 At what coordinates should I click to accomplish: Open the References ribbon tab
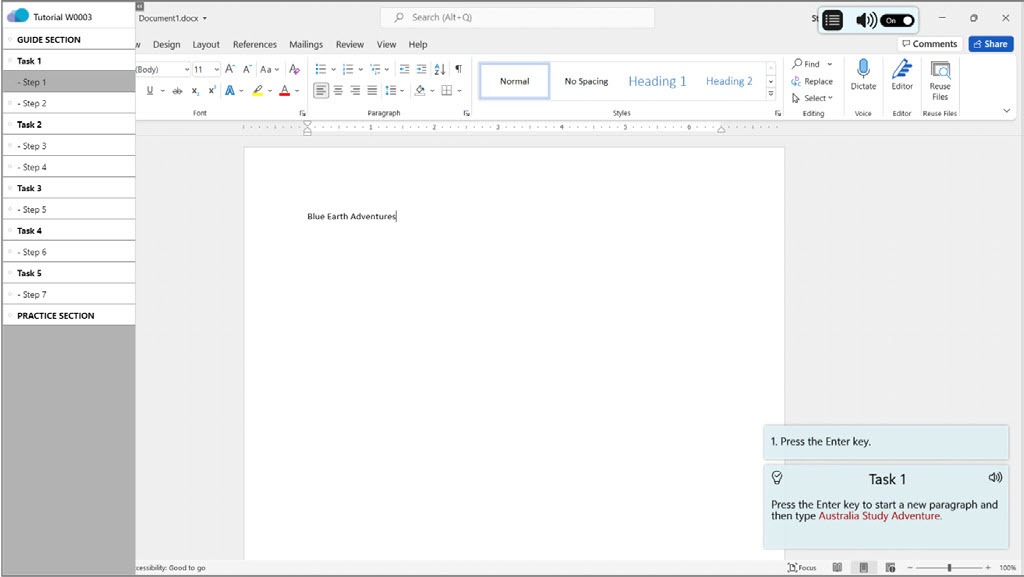click(255, 44)
